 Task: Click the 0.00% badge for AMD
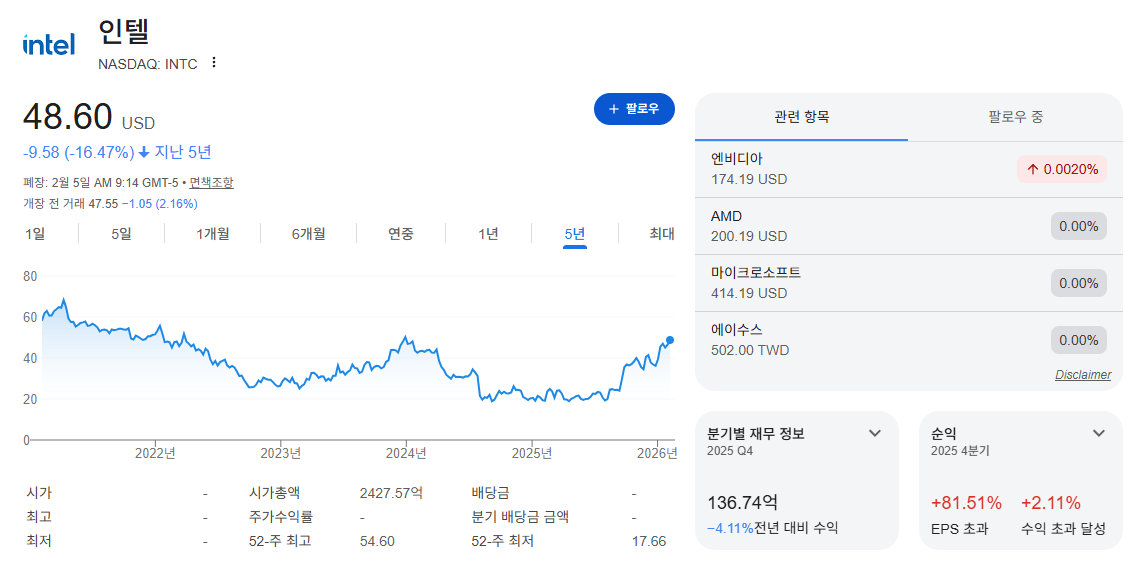click(x=1079, y=226)
